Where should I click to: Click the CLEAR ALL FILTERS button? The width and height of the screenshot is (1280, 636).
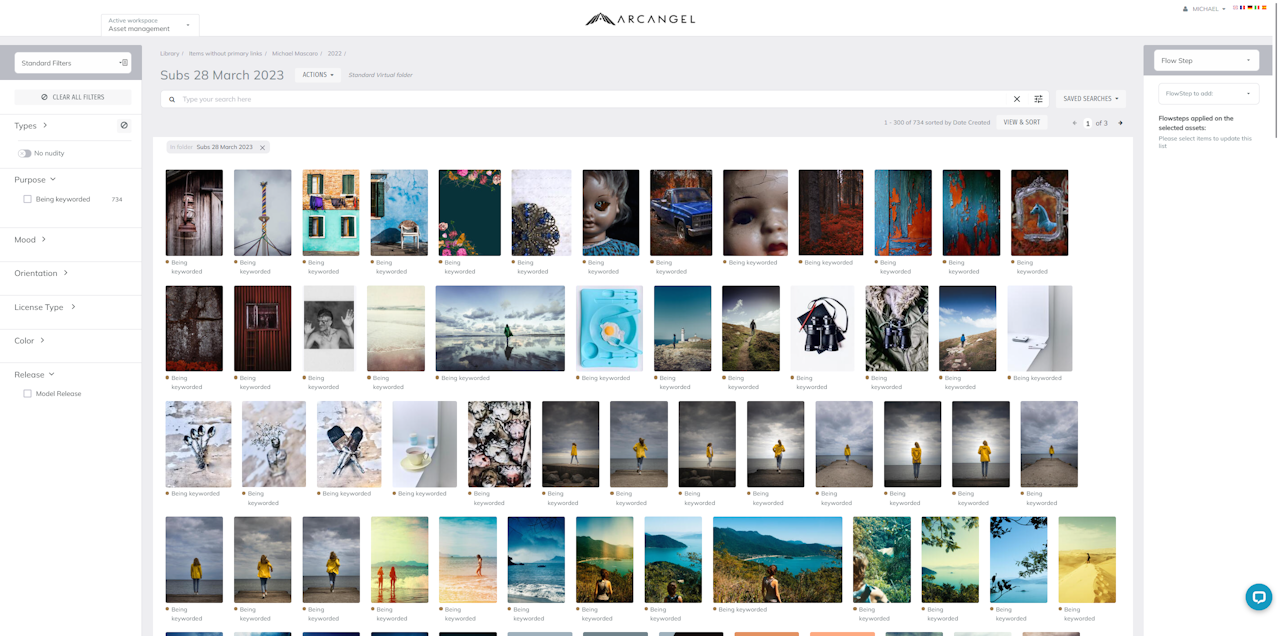(x=73, y=97)
